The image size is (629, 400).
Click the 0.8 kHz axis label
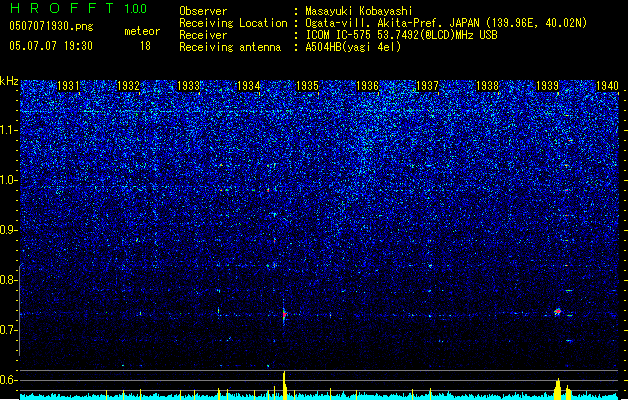(x=8, y=280)
